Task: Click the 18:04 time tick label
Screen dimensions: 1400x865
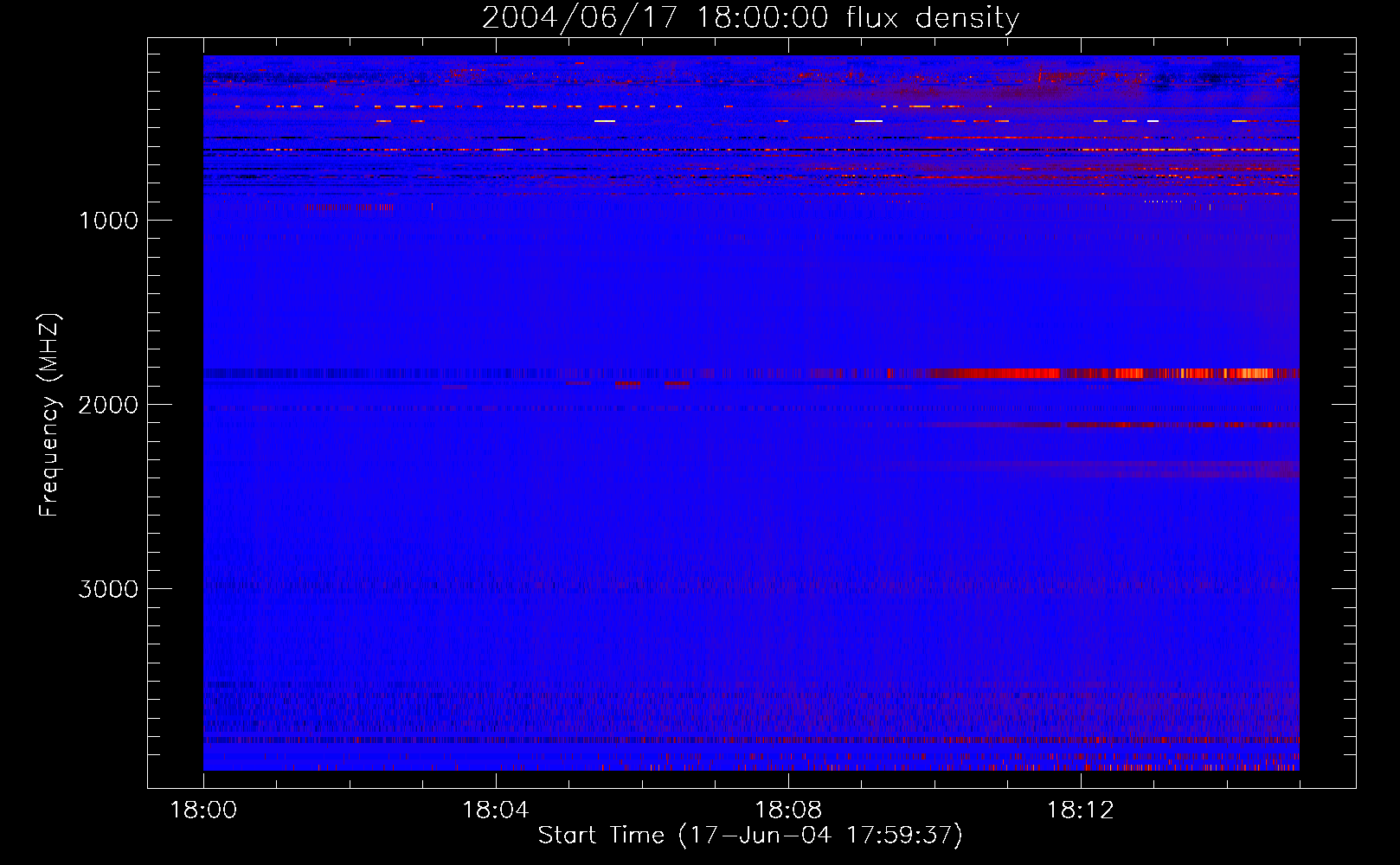Action: click(x=495, y=811)
